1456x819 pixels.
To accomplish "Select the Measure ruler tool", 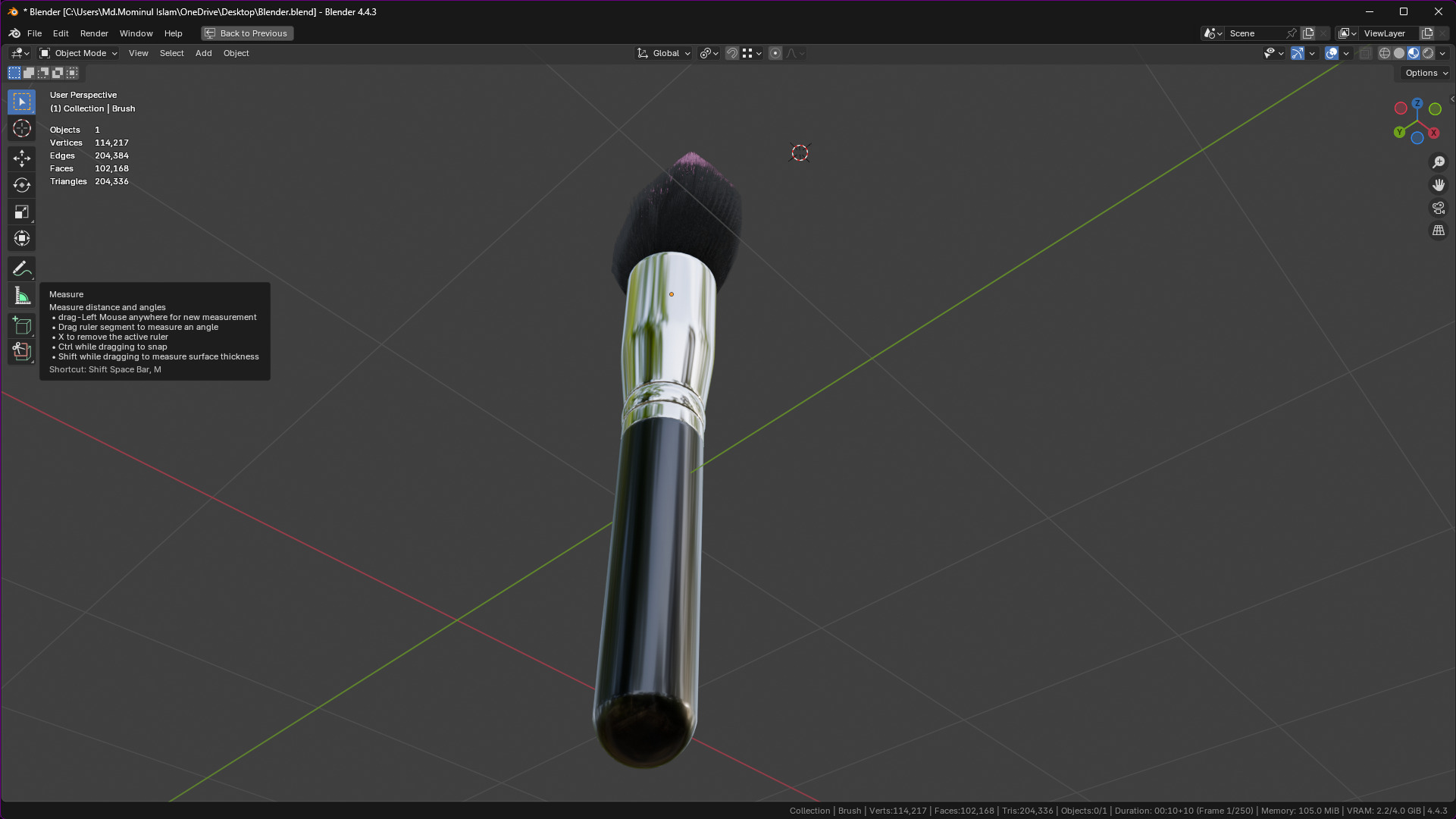I will 21,297.
